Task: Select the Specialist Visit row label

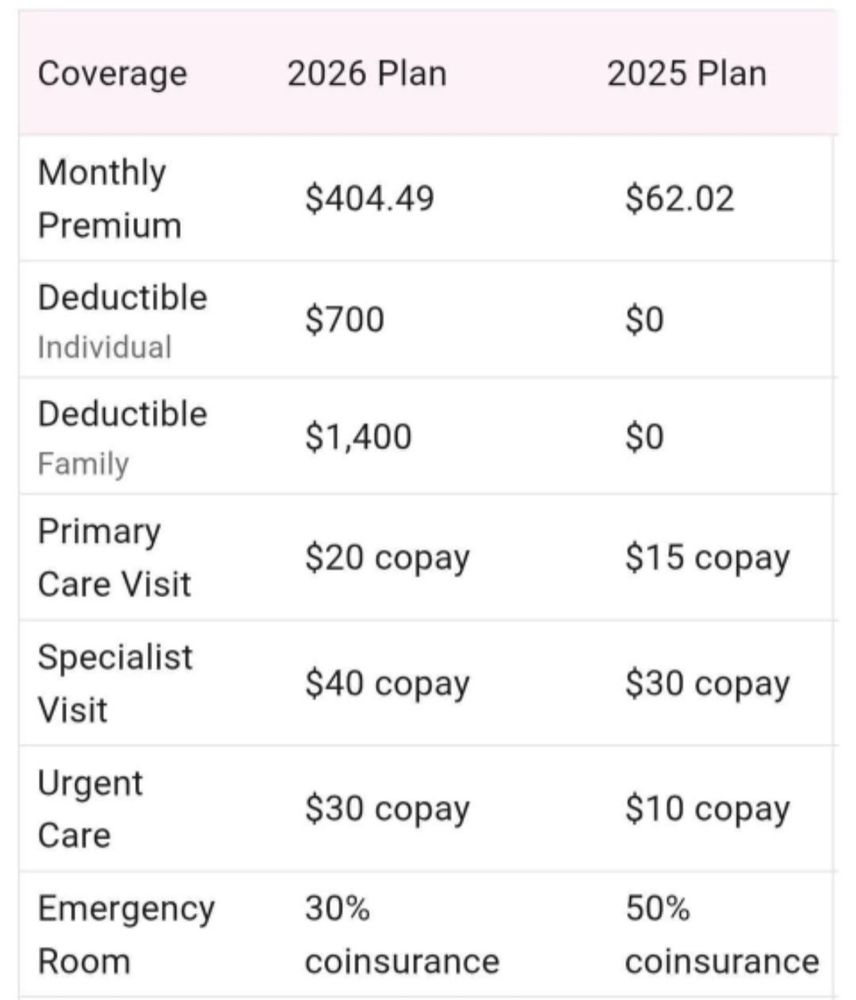Action: pyautogui.click(x=115, y=683)
